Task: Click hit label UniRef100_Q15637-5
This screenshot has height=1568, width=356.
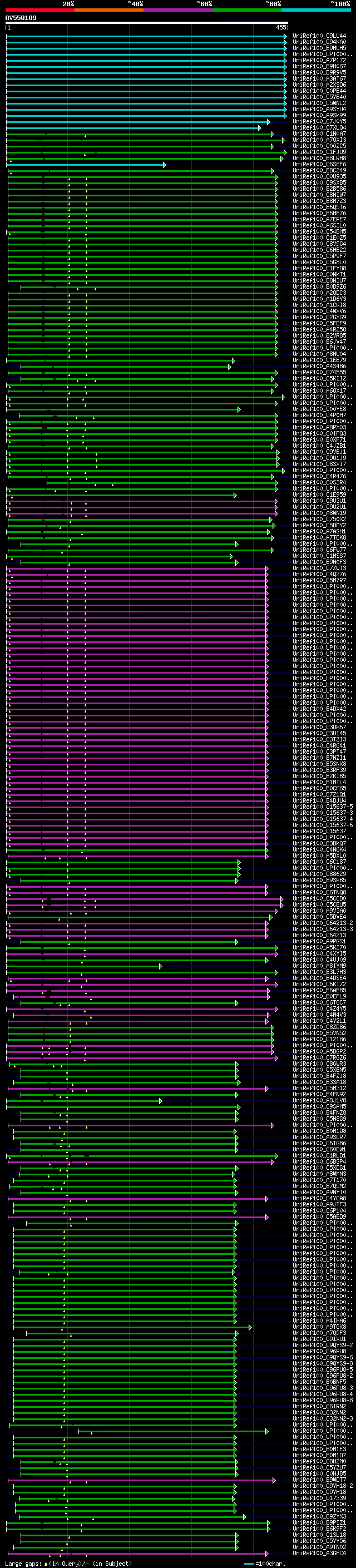Action: [323, 807]
